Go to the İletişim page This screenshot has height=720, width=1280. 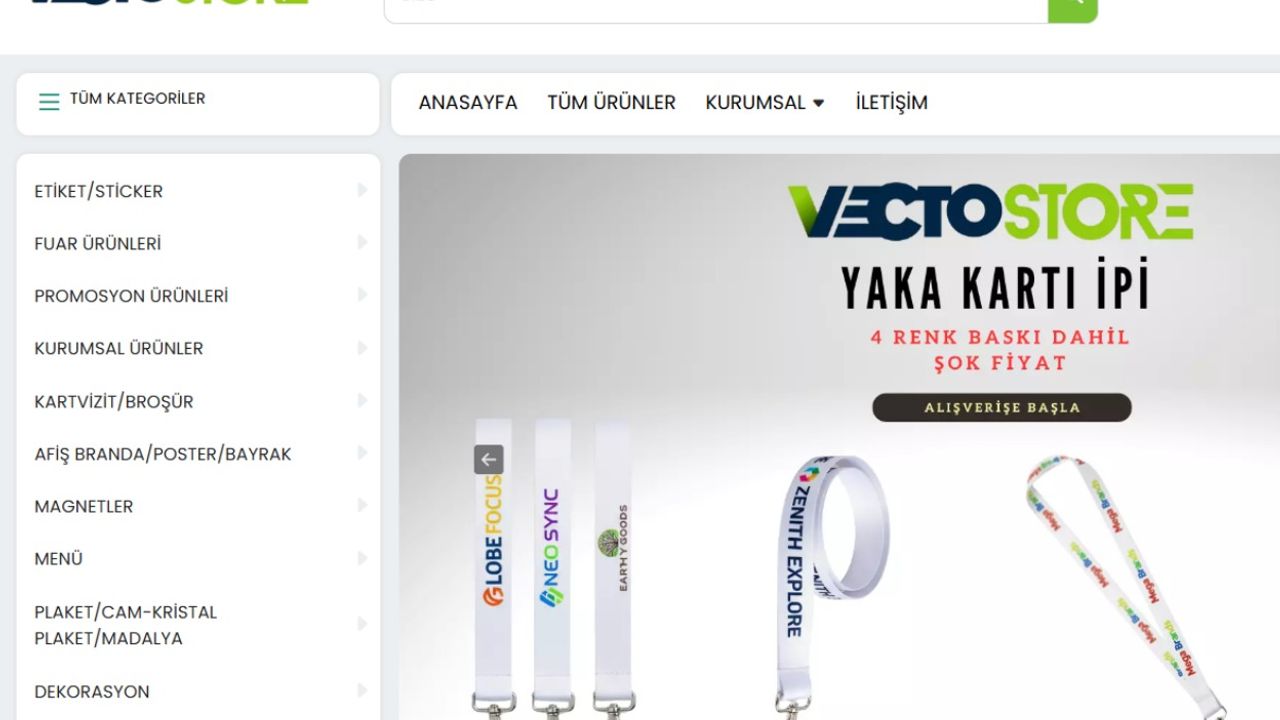point(891,103)
